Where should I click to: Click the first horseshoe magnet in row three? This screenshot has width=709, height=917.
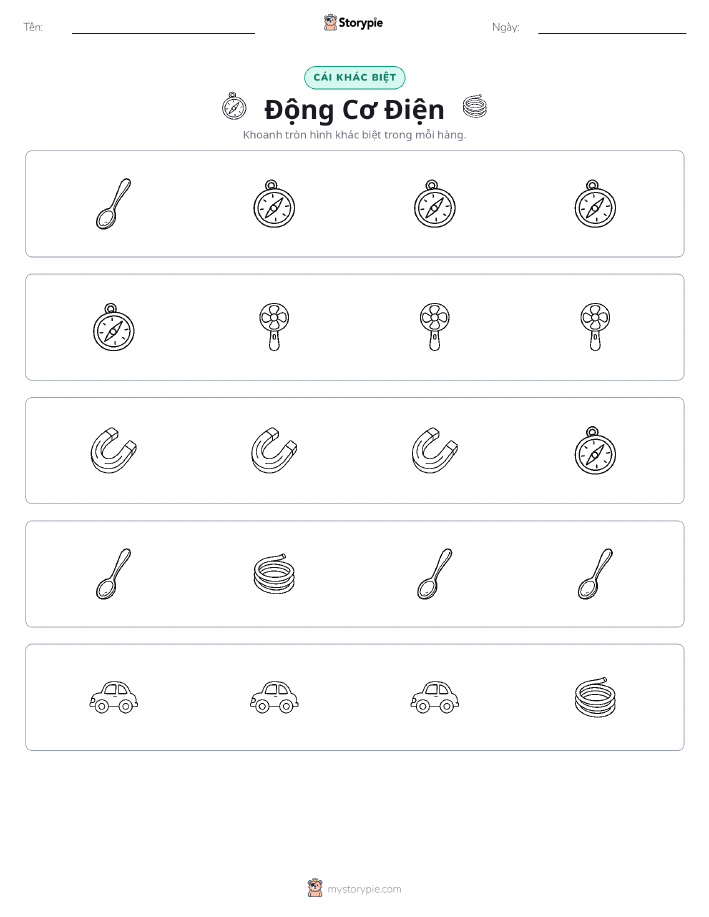click(x=113, y=450)
